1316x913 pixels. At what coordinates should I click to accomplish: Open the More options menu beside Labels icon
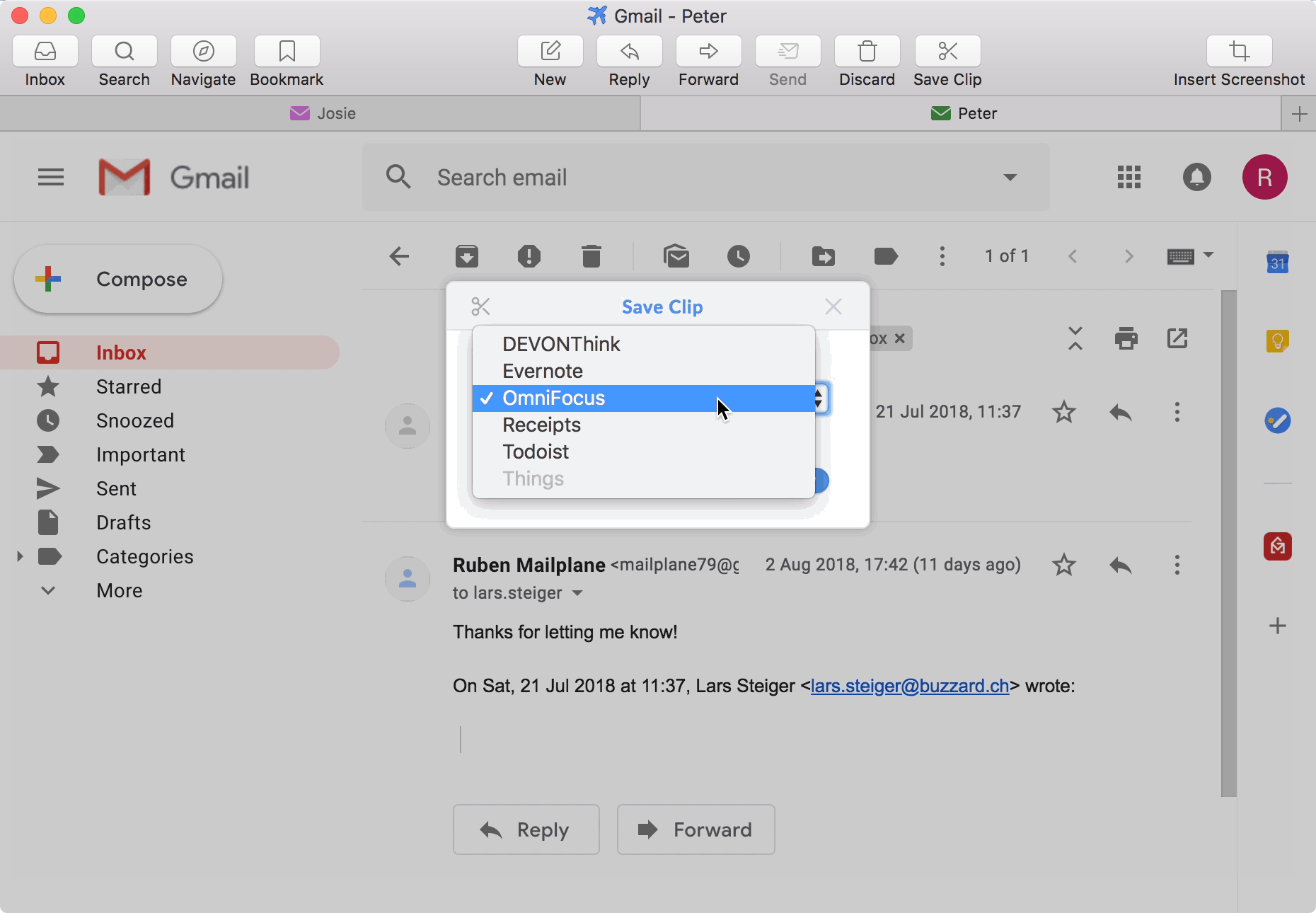[942, 256]
